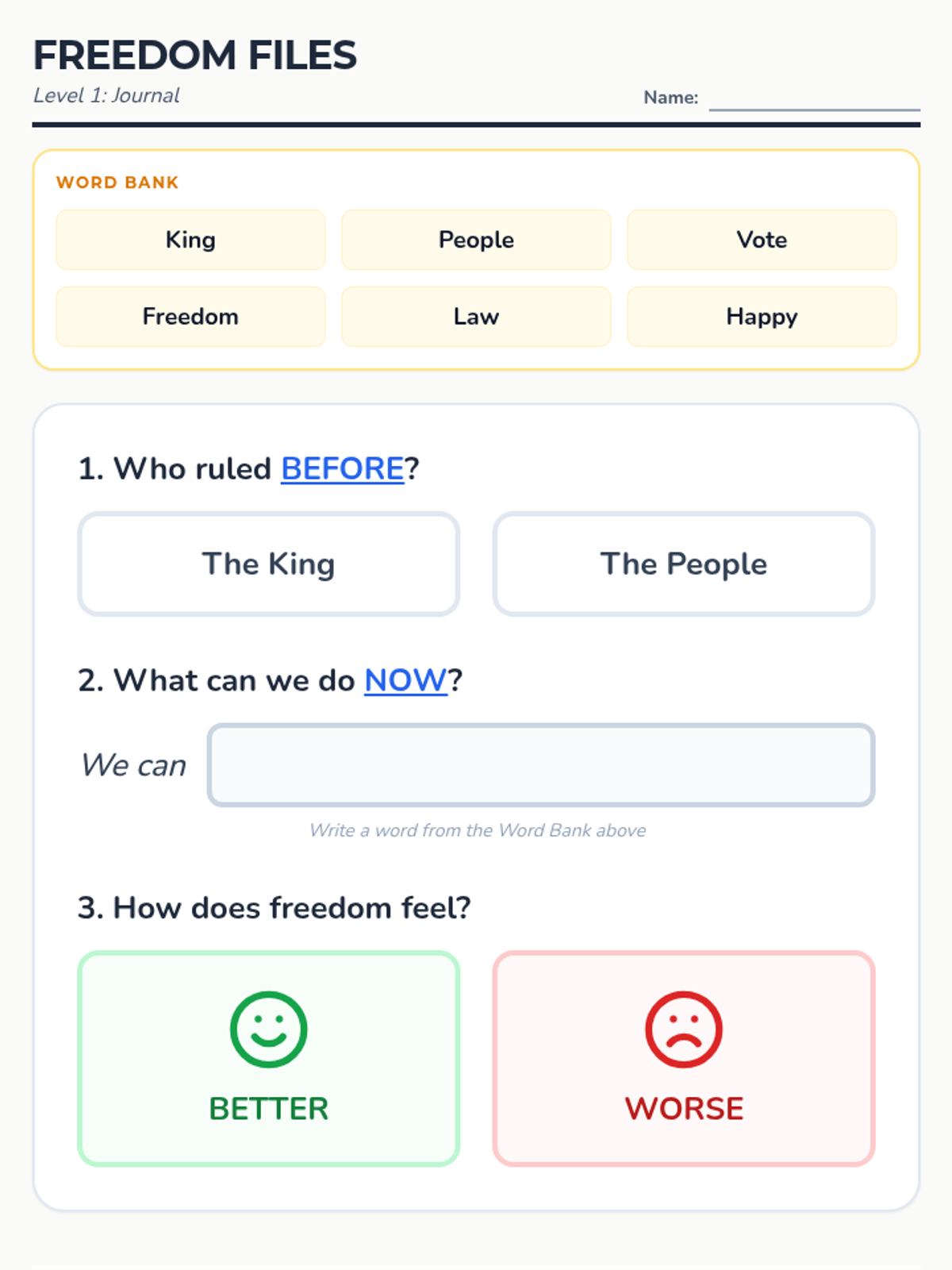The width and height of the screenshot is (952, 1270).
Task: Pick the People word bank chip
Action: click(x=476, y=240)
